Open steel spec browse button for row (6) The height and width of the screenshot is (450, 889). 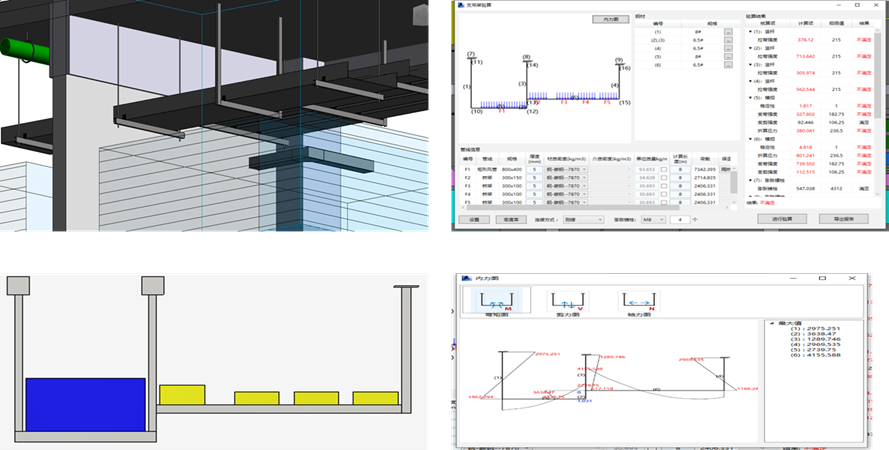[x=727, y=65]
